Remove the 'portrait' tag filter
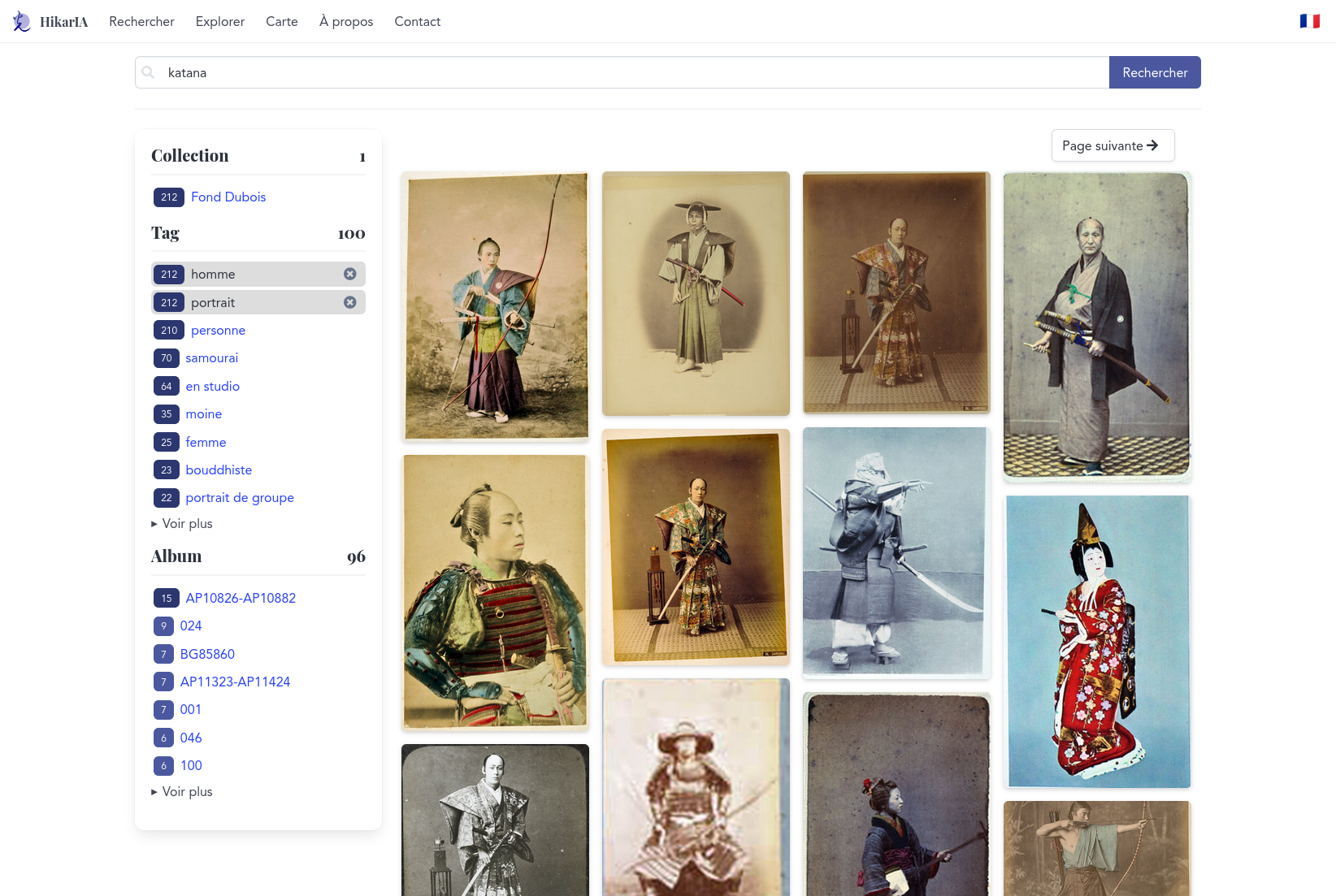This screenshot has width=1336, height=896. [x=349, y=302]
